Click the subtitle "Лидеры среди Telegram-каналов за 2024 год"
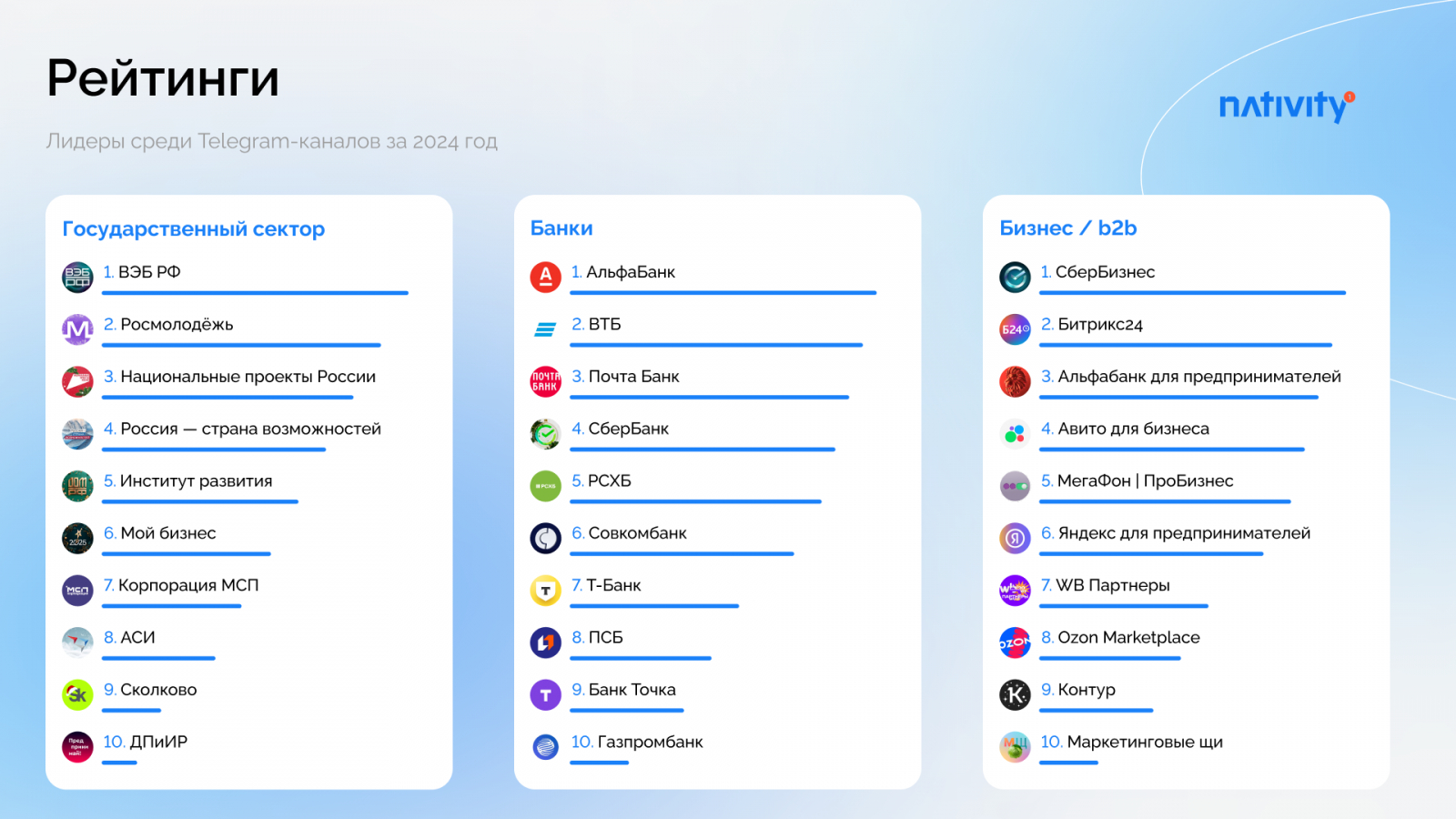 (x=272, y=141)
